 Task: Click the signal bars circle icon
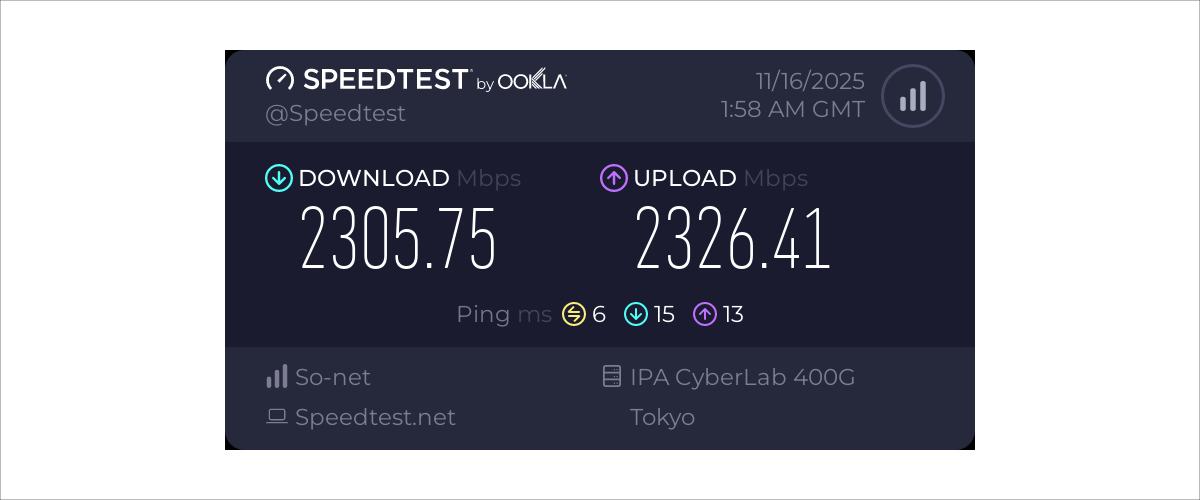click(x=912, y=96)
